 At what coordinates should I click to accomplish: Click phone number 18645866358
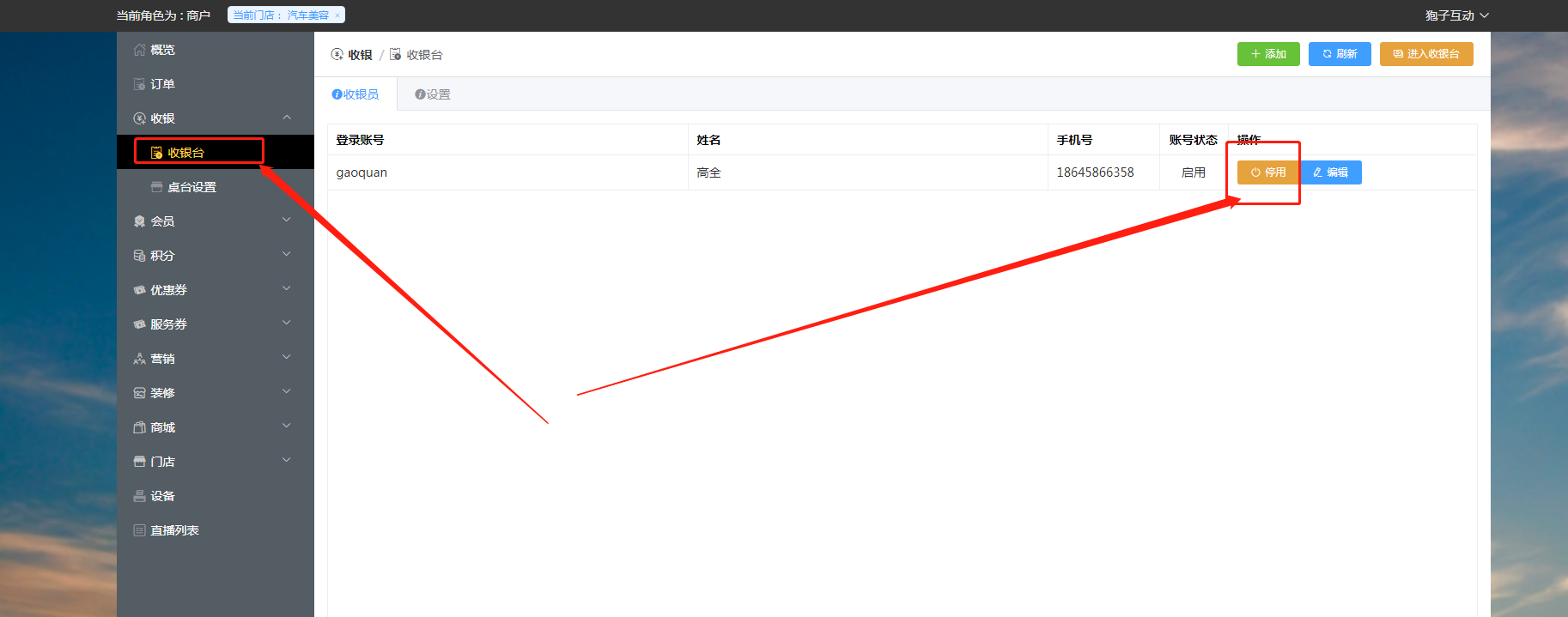click(x=1095, y=172)
